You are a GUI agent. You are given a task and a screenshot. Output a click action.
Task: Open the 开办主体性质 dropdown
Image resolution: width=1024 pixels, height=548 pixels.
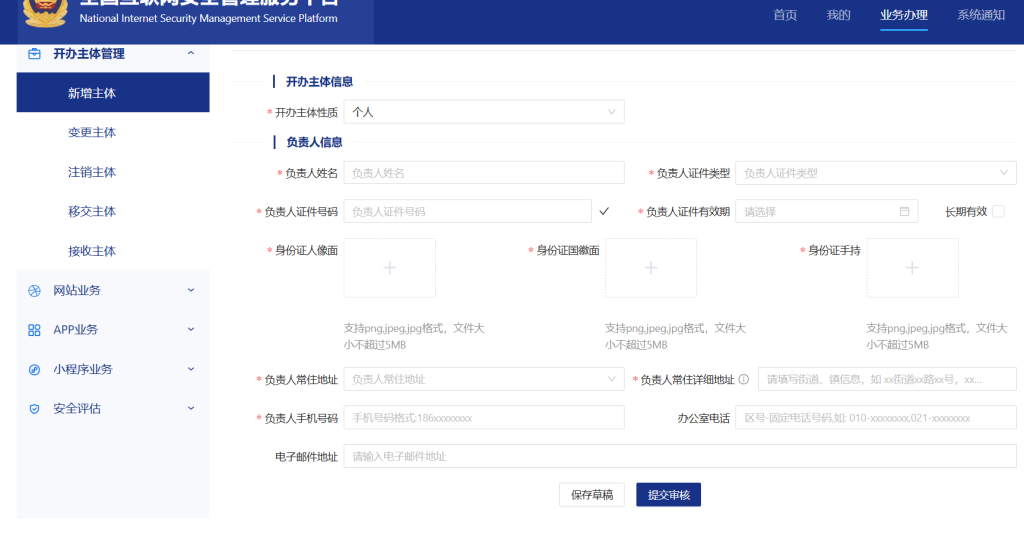coord(484,112)
